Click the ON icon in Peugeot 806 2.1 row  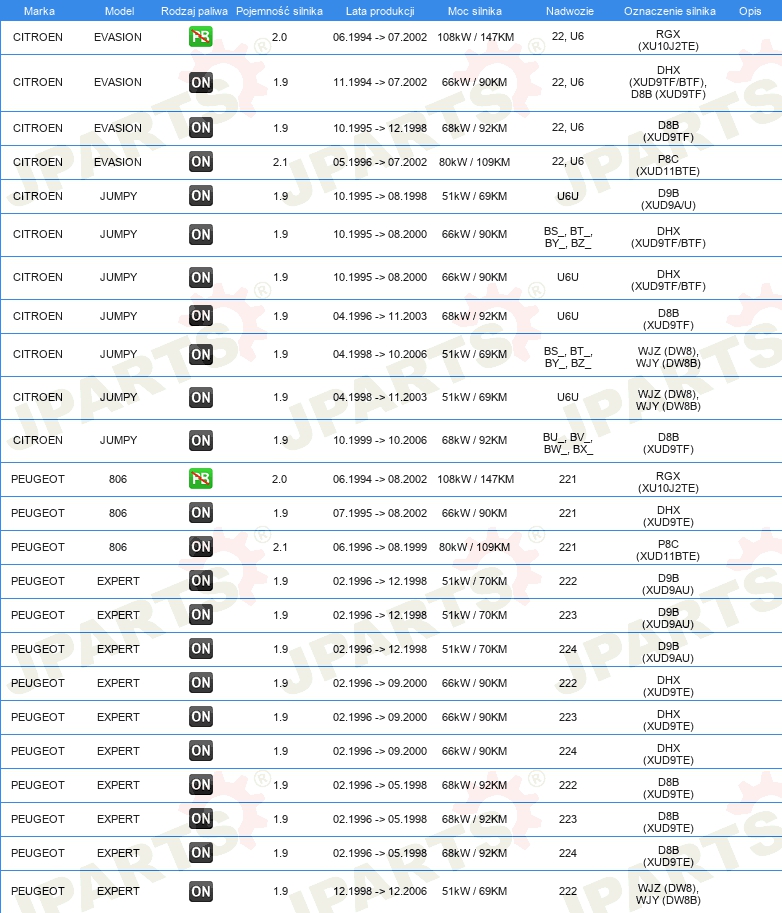200,546
